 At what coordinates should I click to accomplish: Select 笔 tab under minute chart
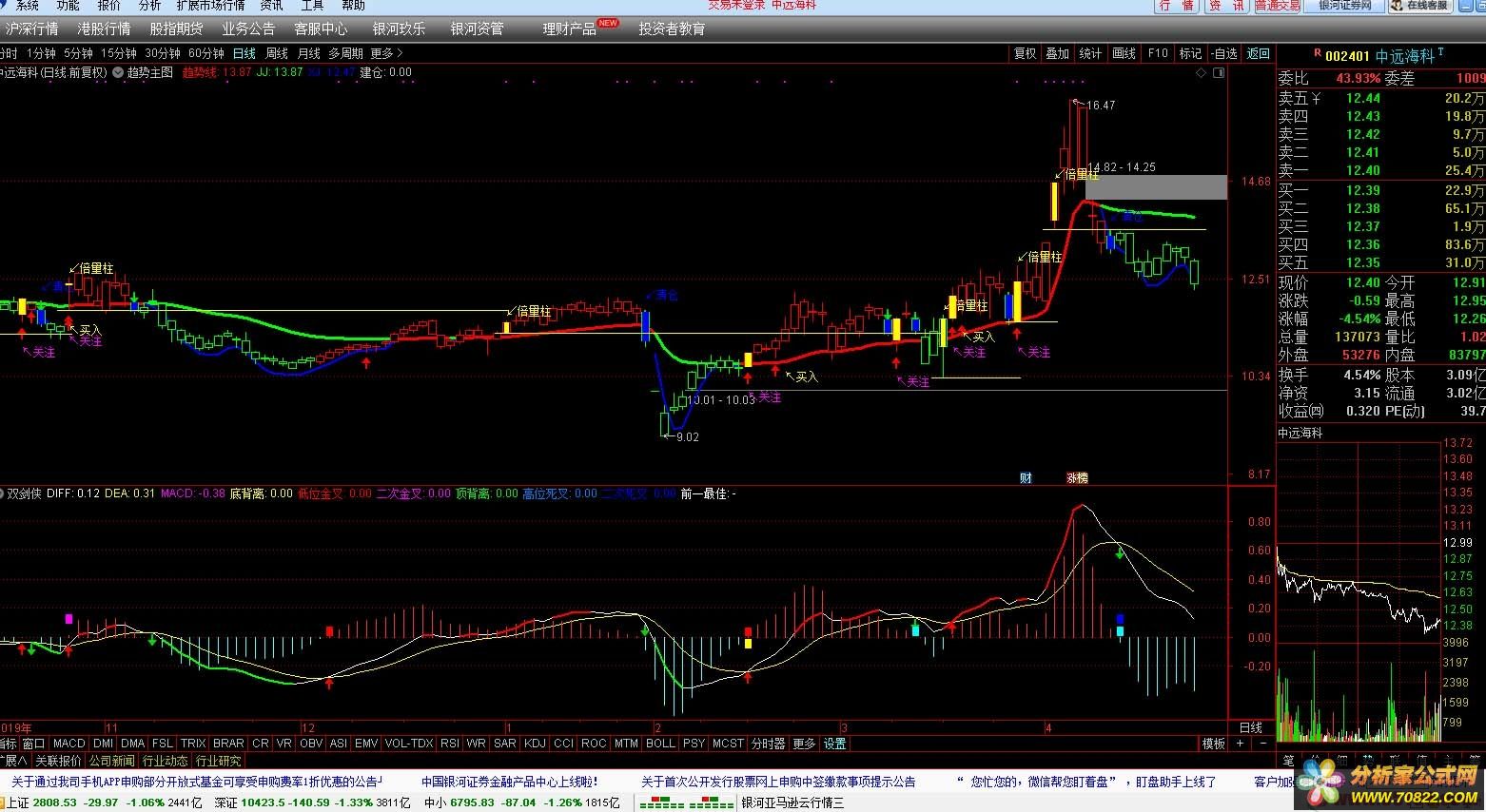[1288, 761]
